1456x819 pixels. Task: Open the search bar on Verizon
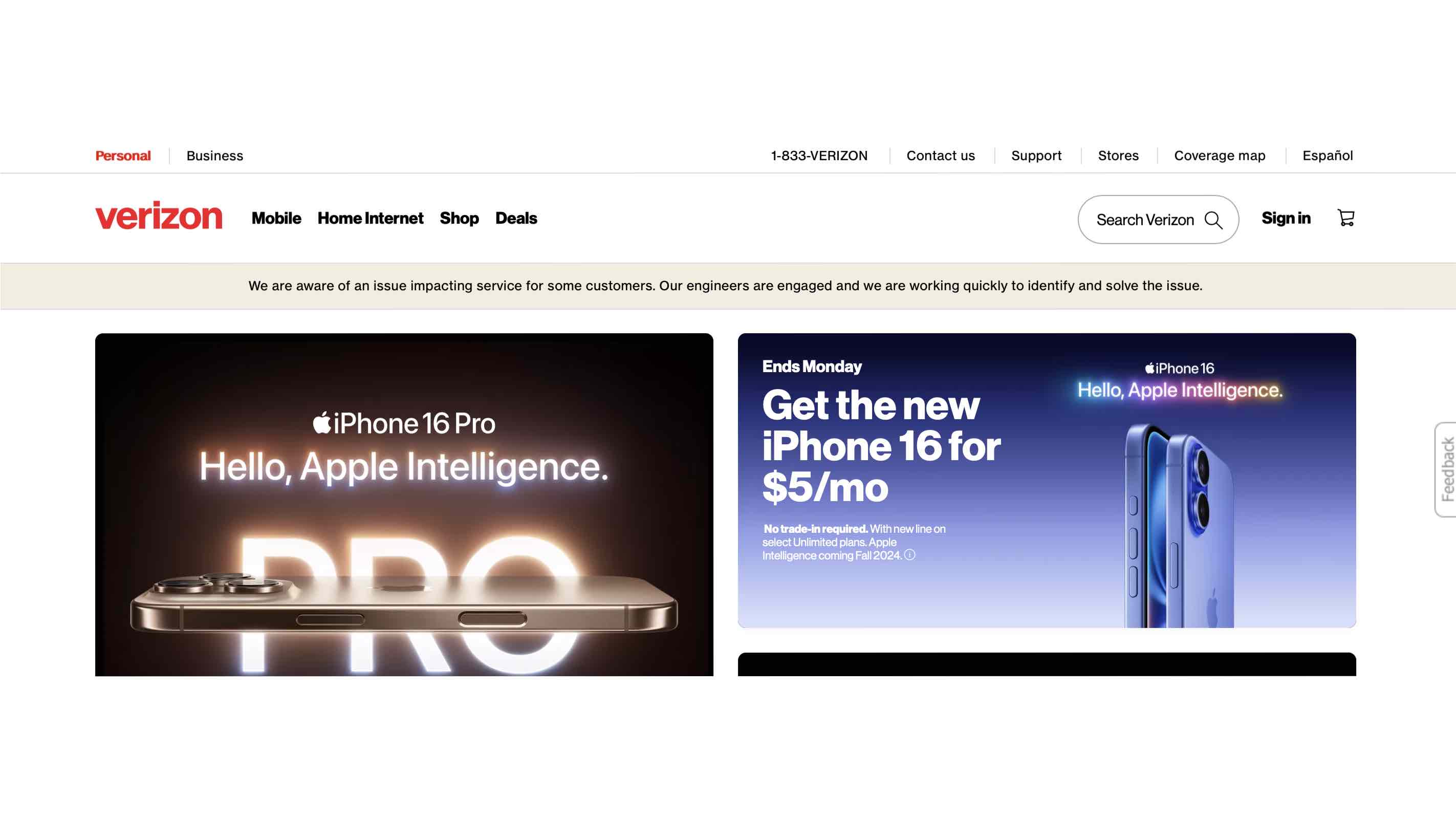[1158, 219]
